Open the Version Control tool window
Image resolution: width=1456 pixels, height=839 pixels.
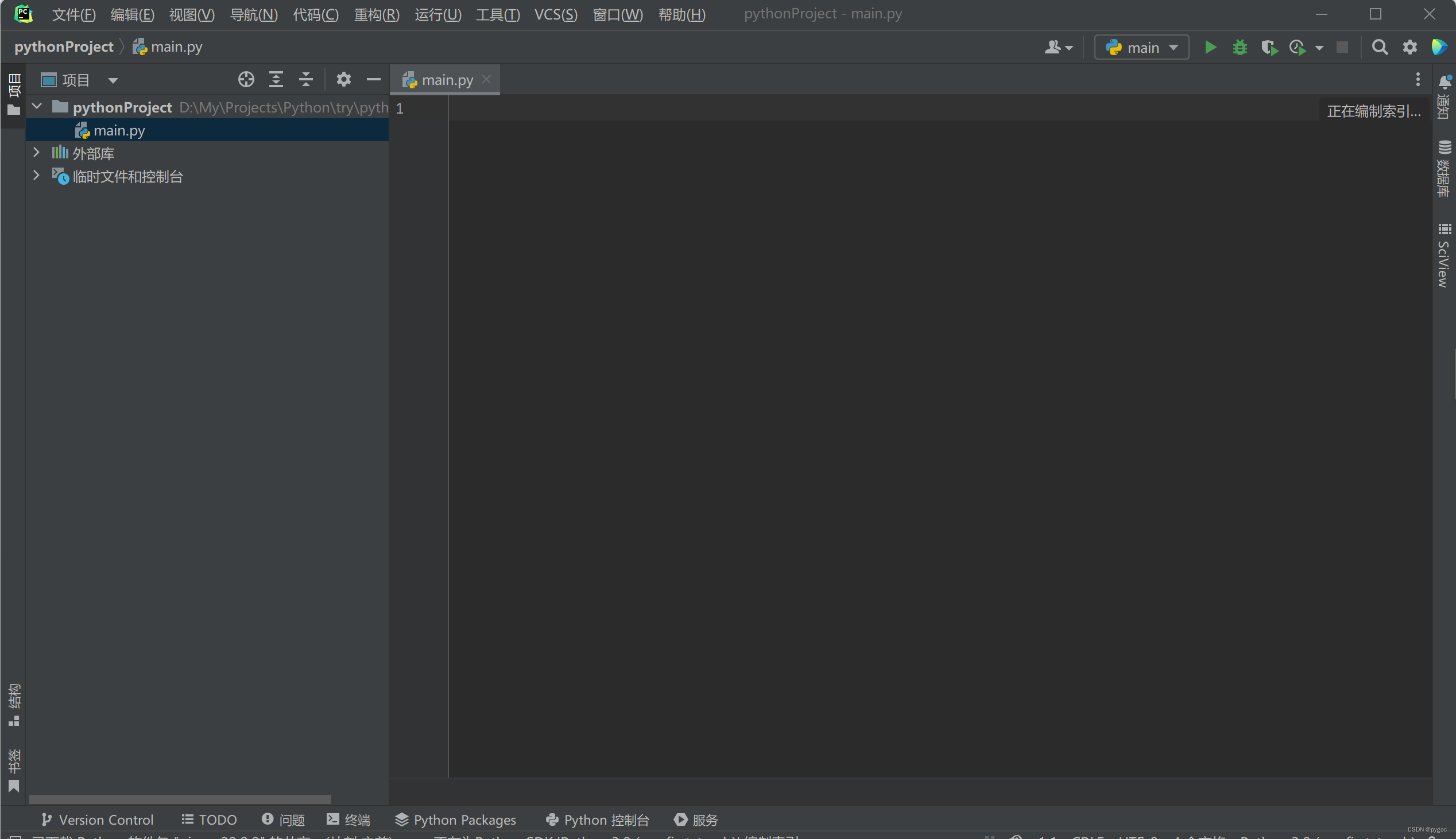(97, 819)
